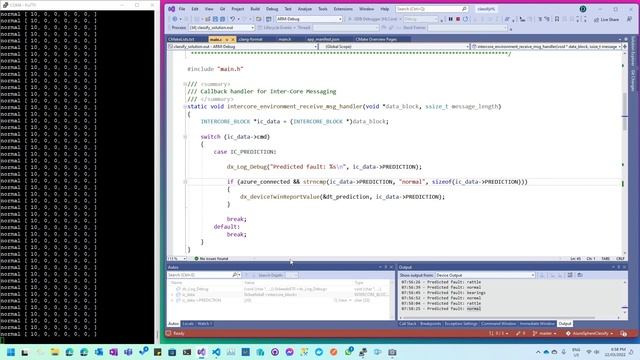This screenshot has height=360, width=640.
Task: Click the Save All icon in the toolbar
Action: click(222, 19)
